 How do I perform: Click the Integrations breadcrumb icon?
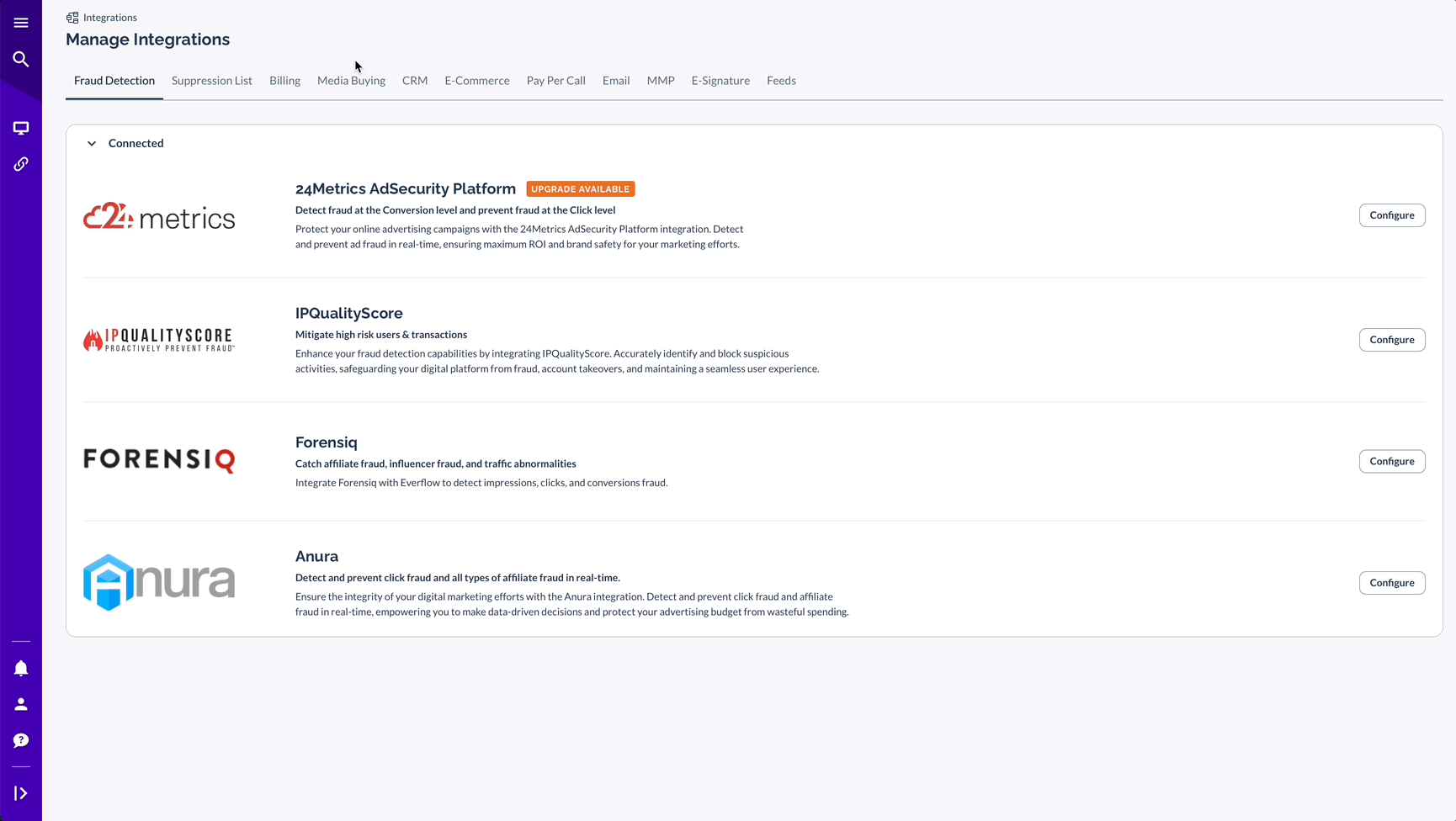pyautogui.click(x=72, y=18)
